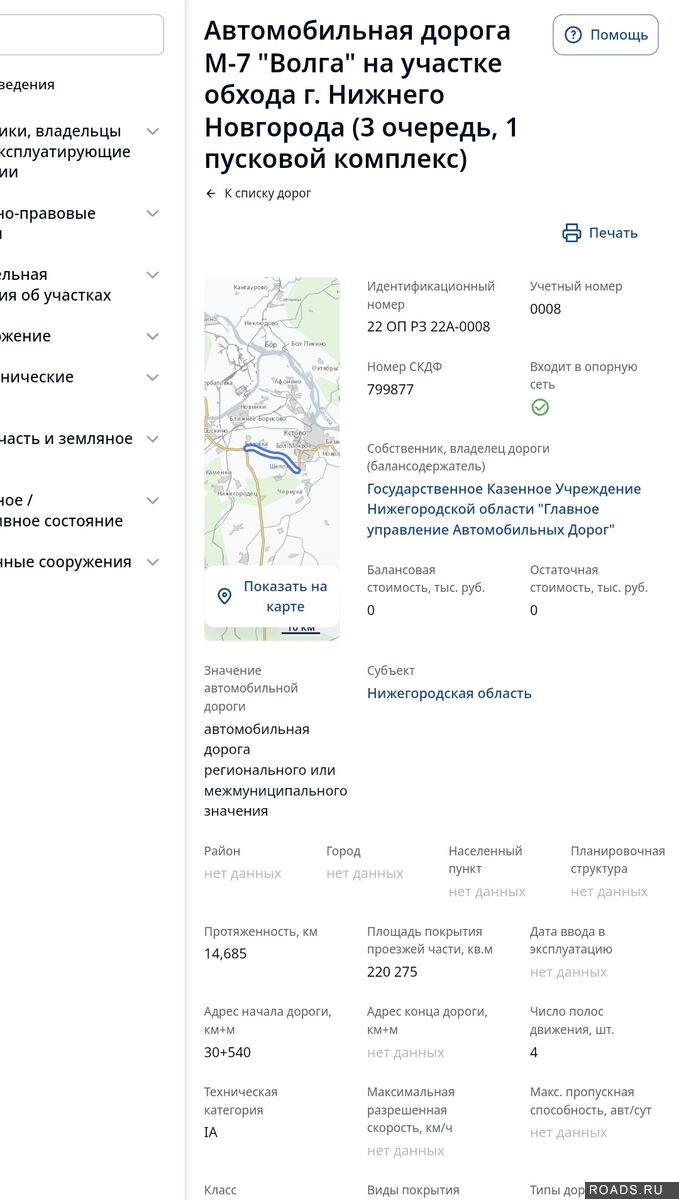Expand the chevron next to нные сооружения

tap(153, 562)
